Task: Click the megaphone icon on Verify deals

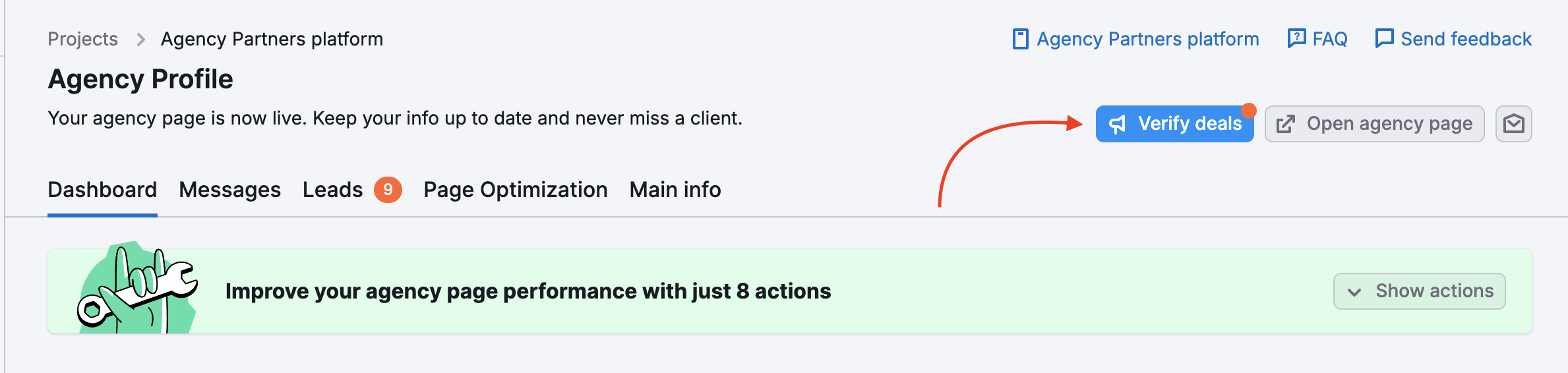Action: point(1118,124)
